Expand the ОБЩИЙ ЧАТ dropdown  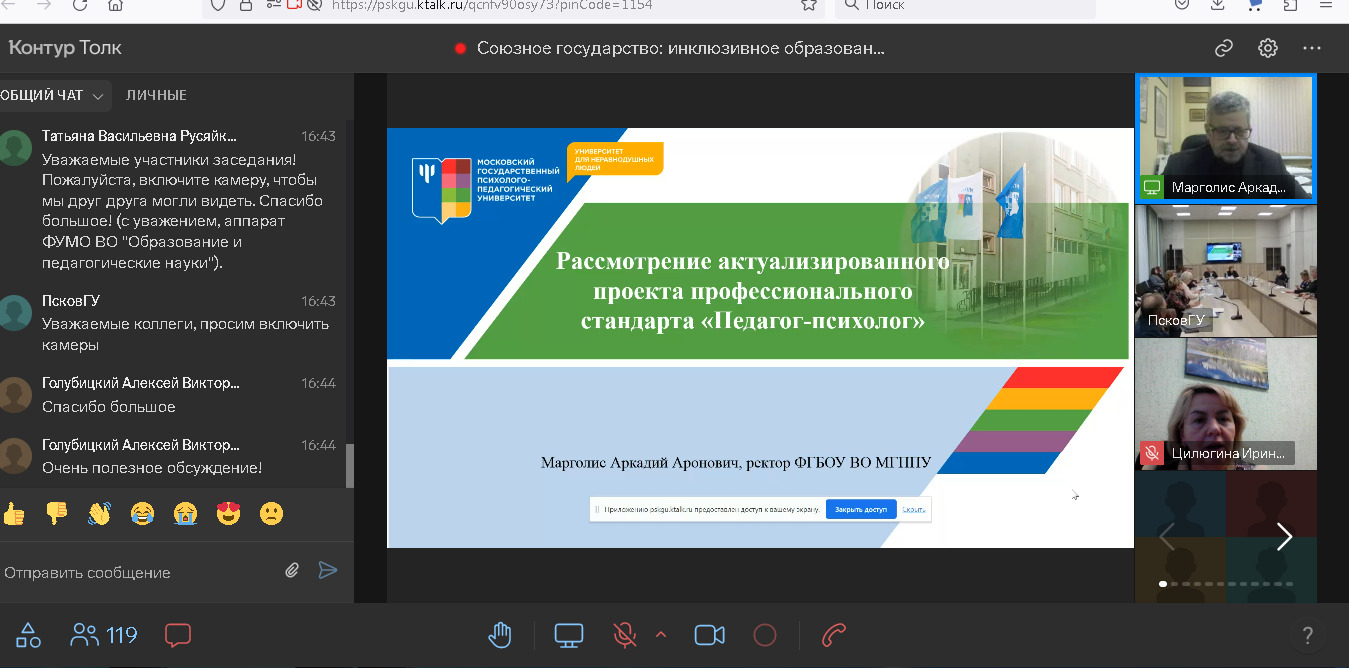(98, 96)
